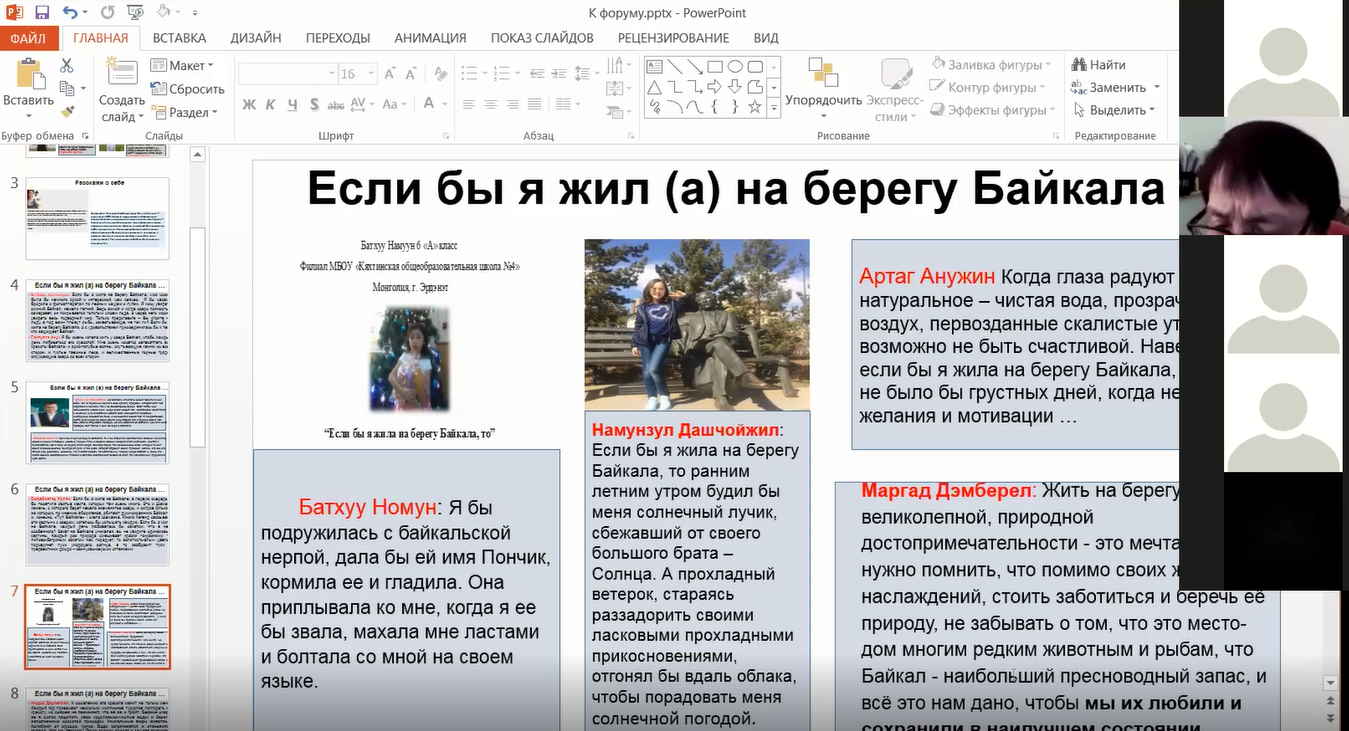Select the Star shape in shapes gallery
The height and width of the screenshot is (731, 1349).
[755, 107]
